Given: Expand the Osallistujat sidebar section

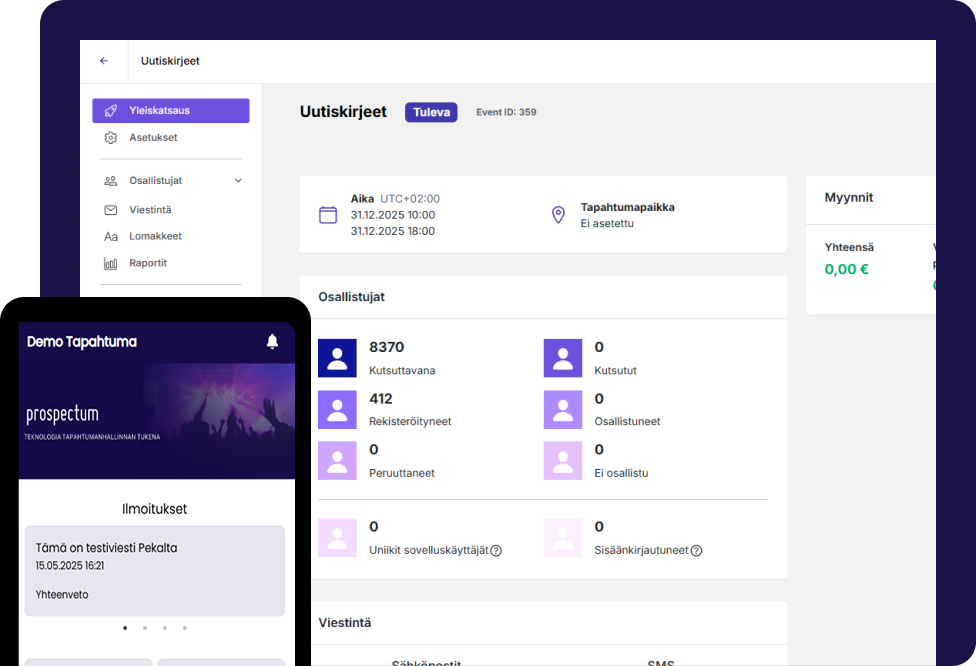Looking at the screenshot, I should click(x=155, y=181).
